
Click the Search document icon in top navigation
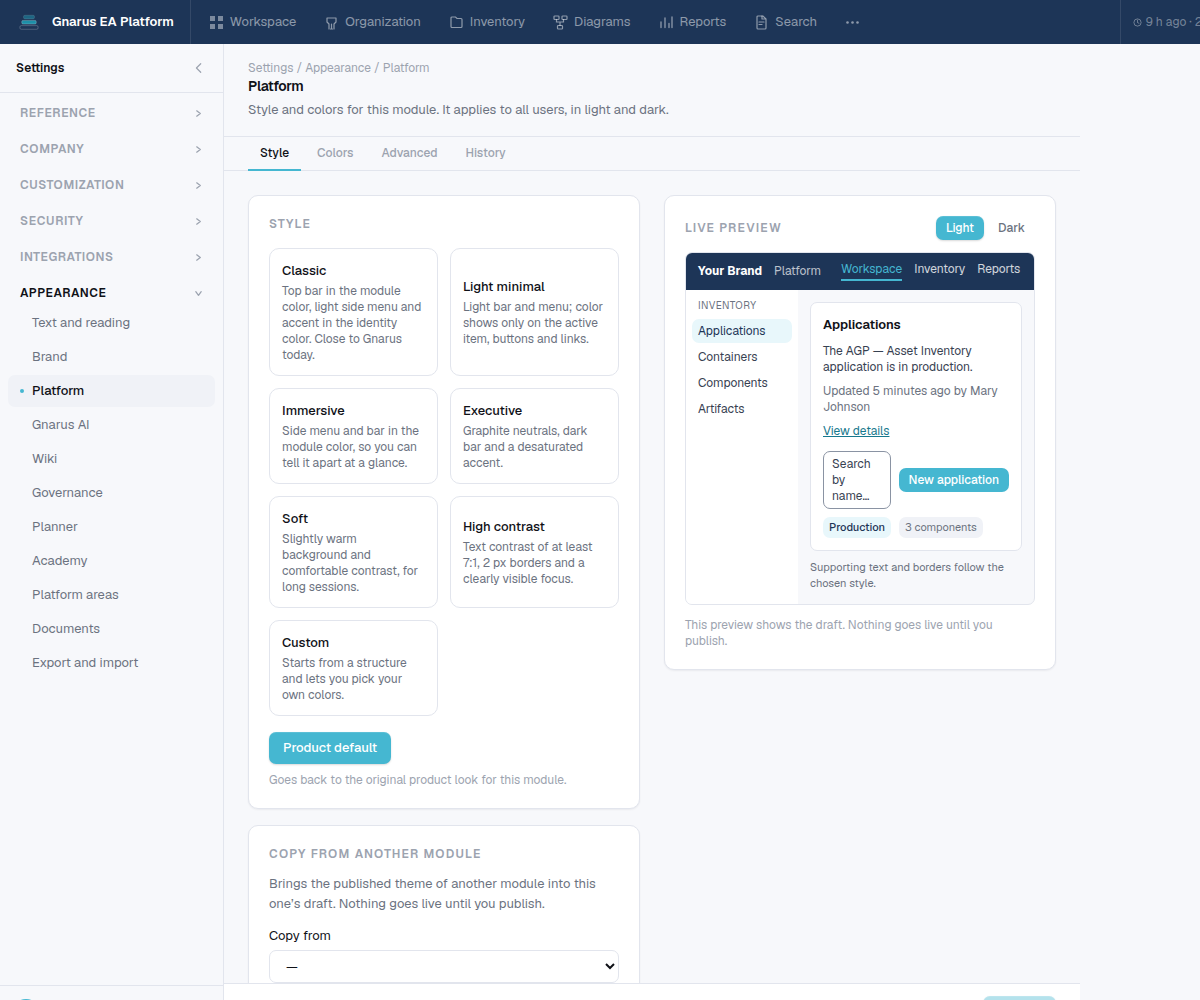point(762,22)
